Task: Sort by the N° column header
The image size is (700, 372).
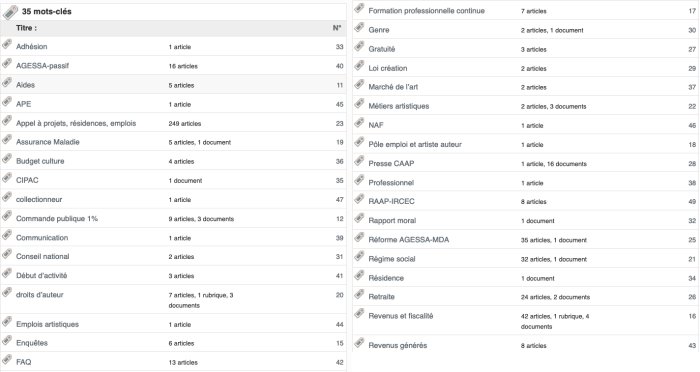Action: (x=337, y=28)
